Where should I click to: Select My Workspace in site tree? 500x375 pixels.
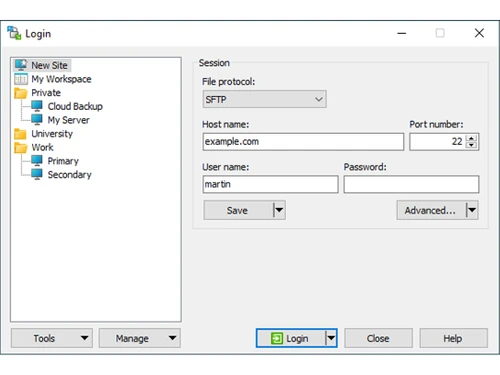61,79
